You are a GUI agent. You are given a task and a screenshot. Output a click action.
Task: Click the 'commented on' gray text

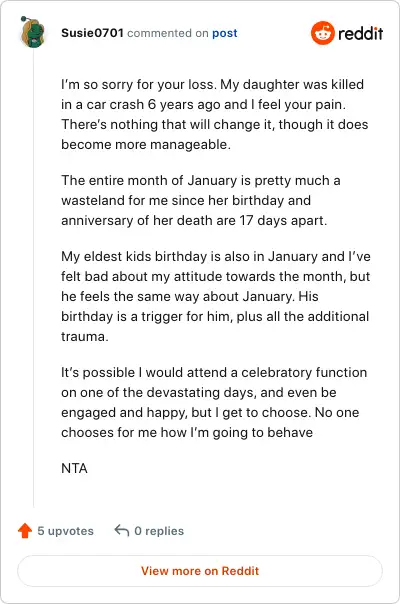tap(168, 33)
